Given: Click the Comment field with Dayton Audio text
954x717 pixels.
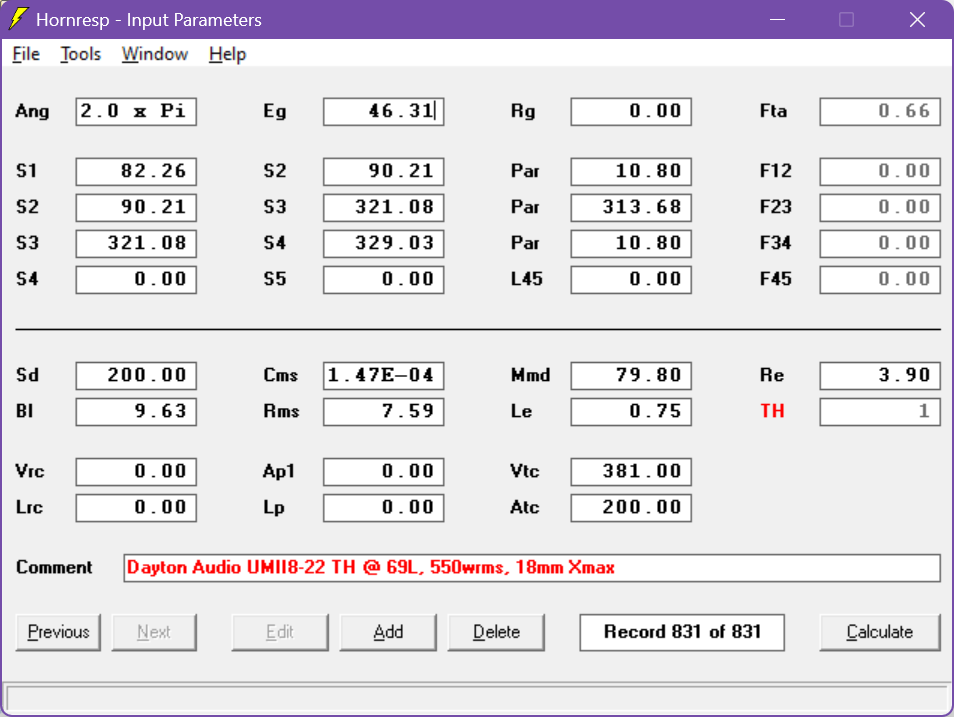Looking at the screenshot, I should coord(532,568).
